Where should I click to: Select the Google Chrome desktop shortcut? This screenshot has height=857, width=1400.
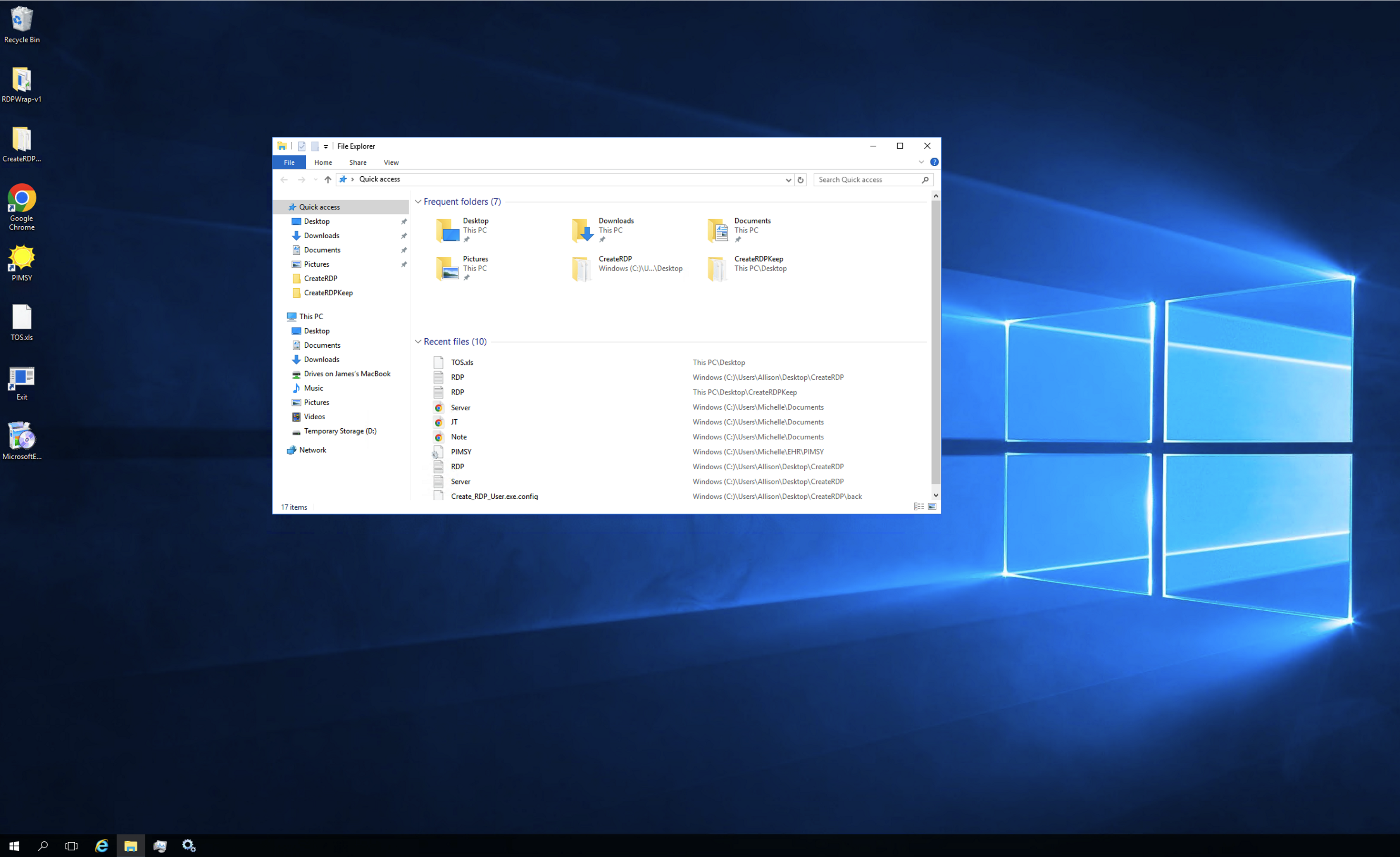21,207
